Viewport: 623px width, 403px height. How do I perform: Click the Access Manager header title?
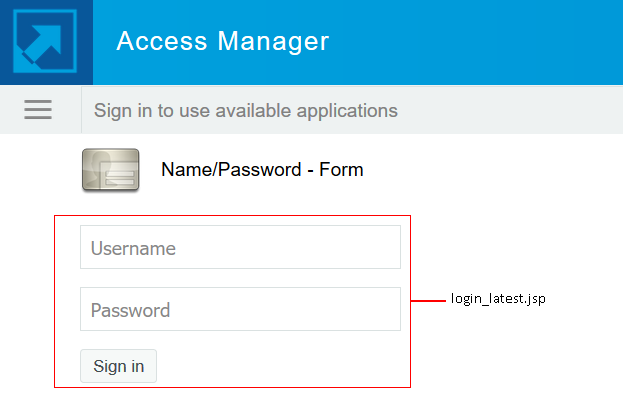click(222, 41)
